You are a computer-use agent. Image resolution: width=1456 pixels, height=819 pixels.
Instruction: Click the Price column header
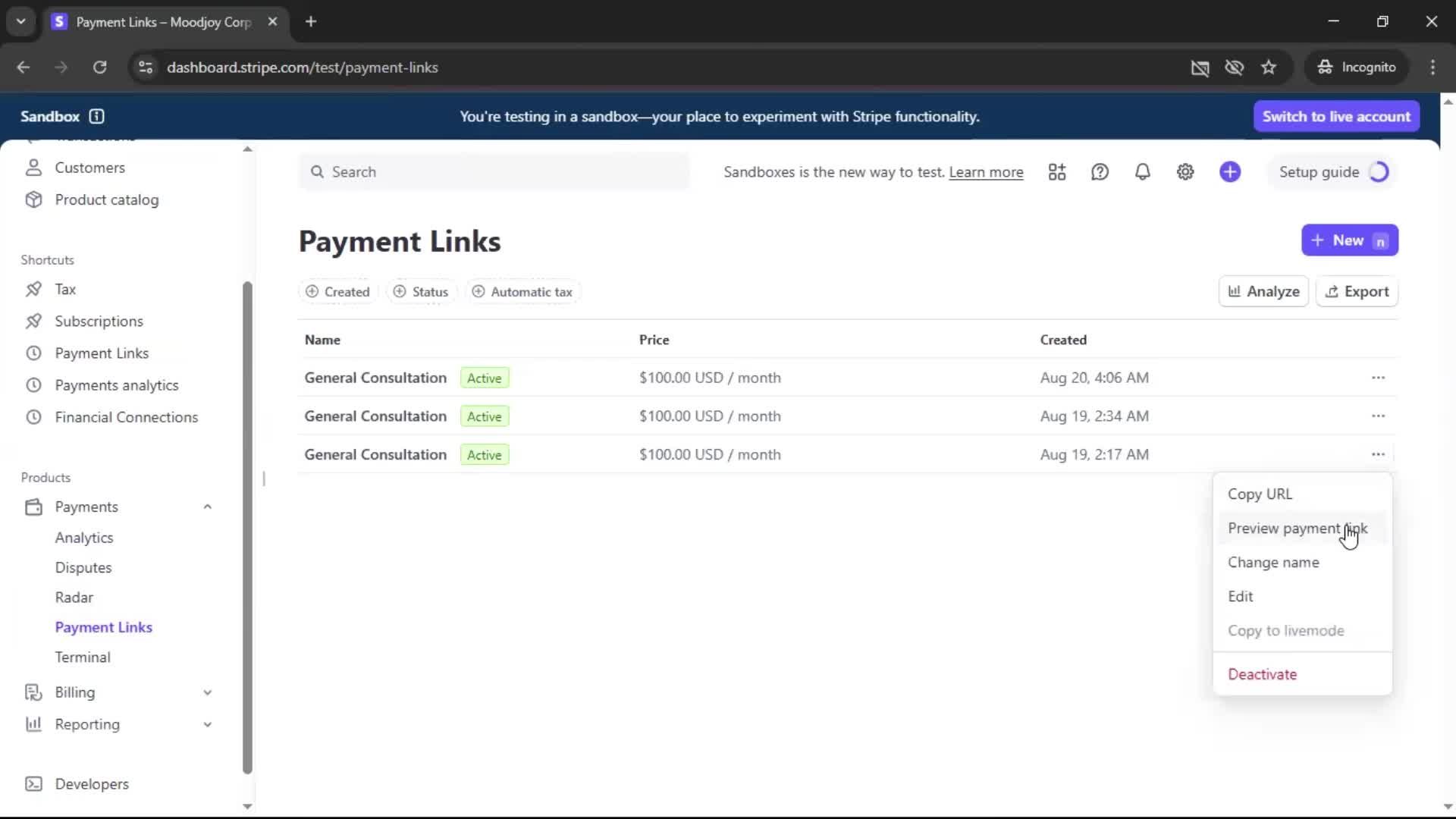[654, 340]
